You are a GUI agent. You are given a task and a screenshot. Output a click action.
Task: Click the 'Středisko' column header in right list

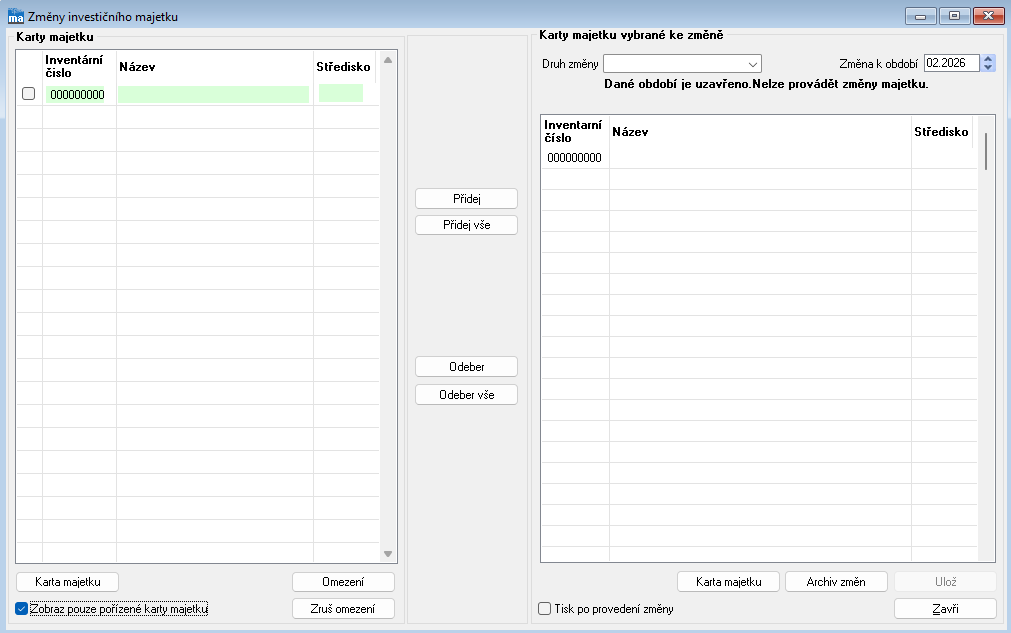[x=941, y=131]
